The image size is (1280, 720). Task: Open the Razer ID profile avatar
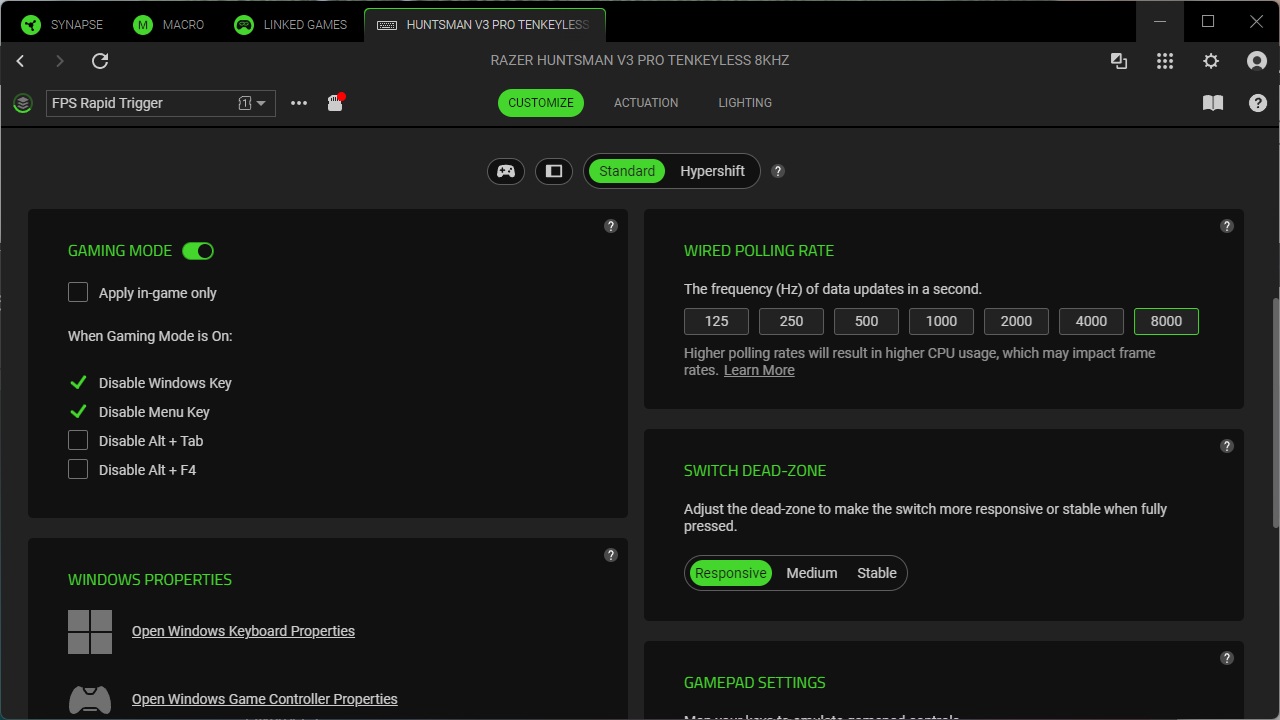(1256, 61)
